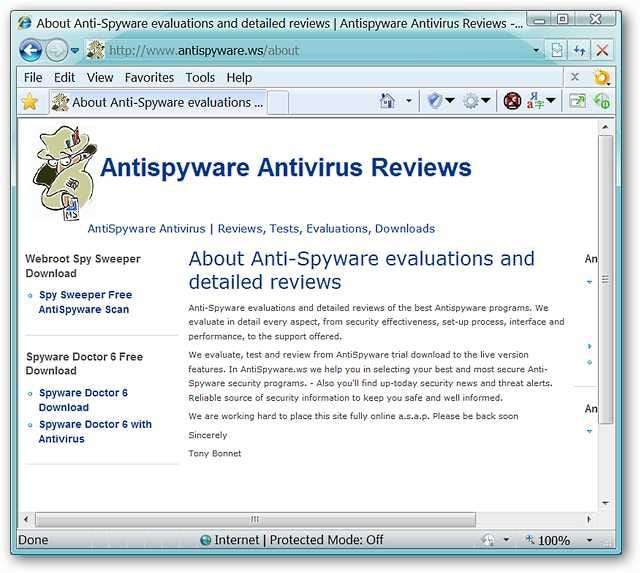Screen dimensions: 640x573
Task: Click the translate characters toolbar icon
Action: 537,101
